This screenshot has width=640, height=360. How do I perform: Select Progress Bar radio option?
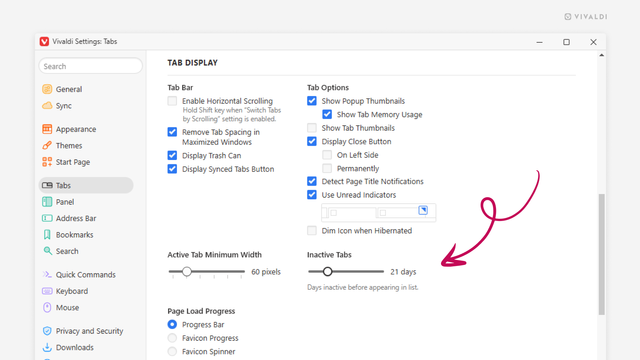tap(172, 324)
